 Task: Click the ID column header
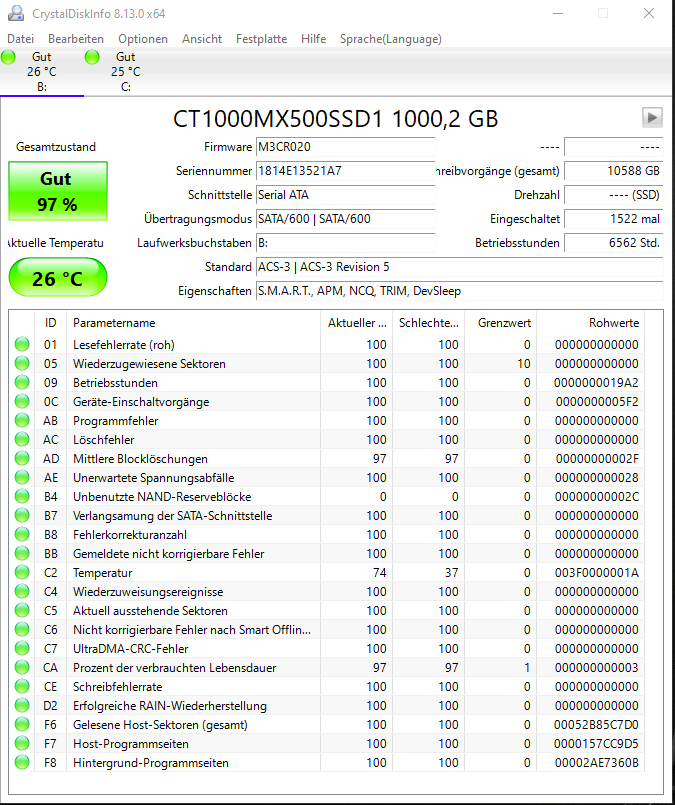click(50, 323)
